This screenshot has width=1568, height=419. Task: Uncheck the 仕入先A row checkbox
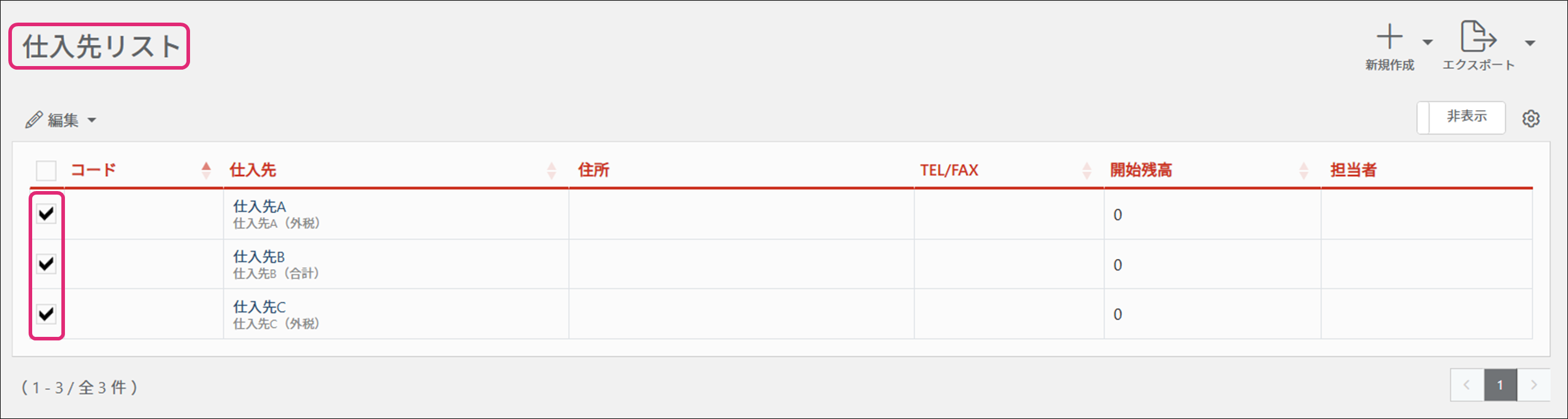click(46, 214)
